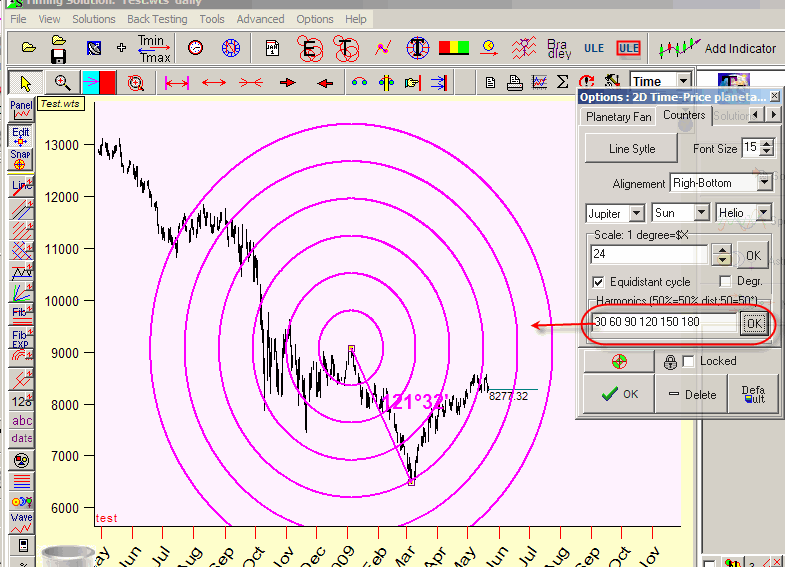Open the Jupiter planet dropdown

(636, 213)
